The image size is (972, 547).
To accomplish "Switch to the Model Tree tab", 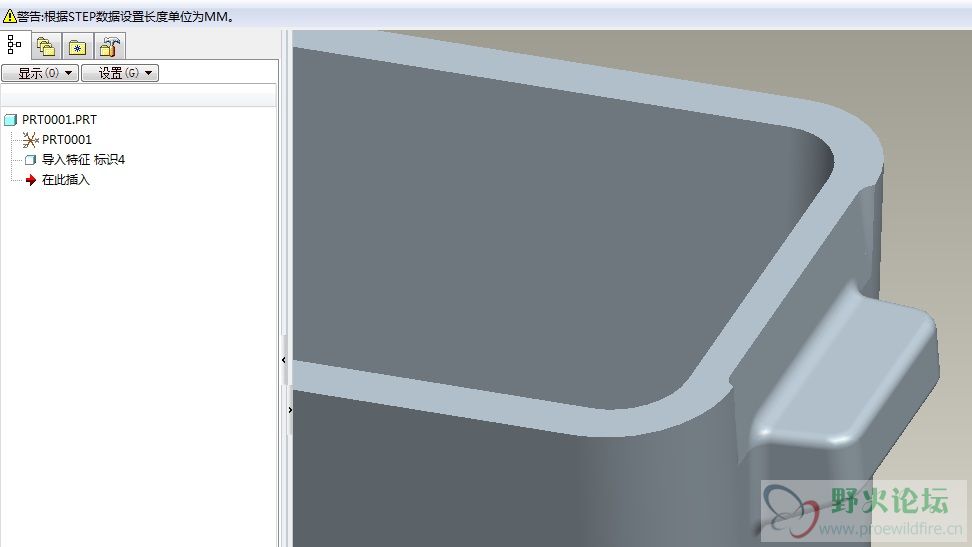I will click(15, 45).
